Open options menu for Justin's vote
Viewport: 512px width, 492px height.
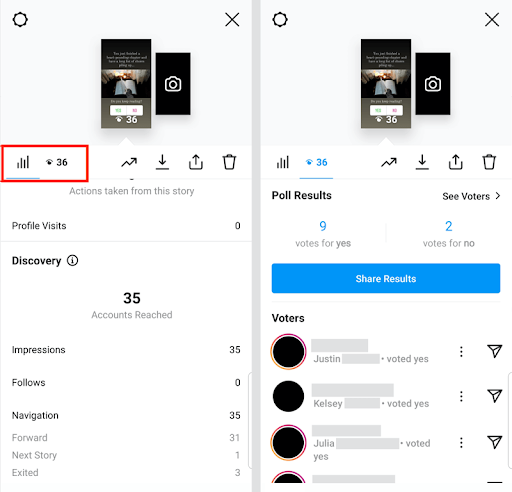point(461,351)
